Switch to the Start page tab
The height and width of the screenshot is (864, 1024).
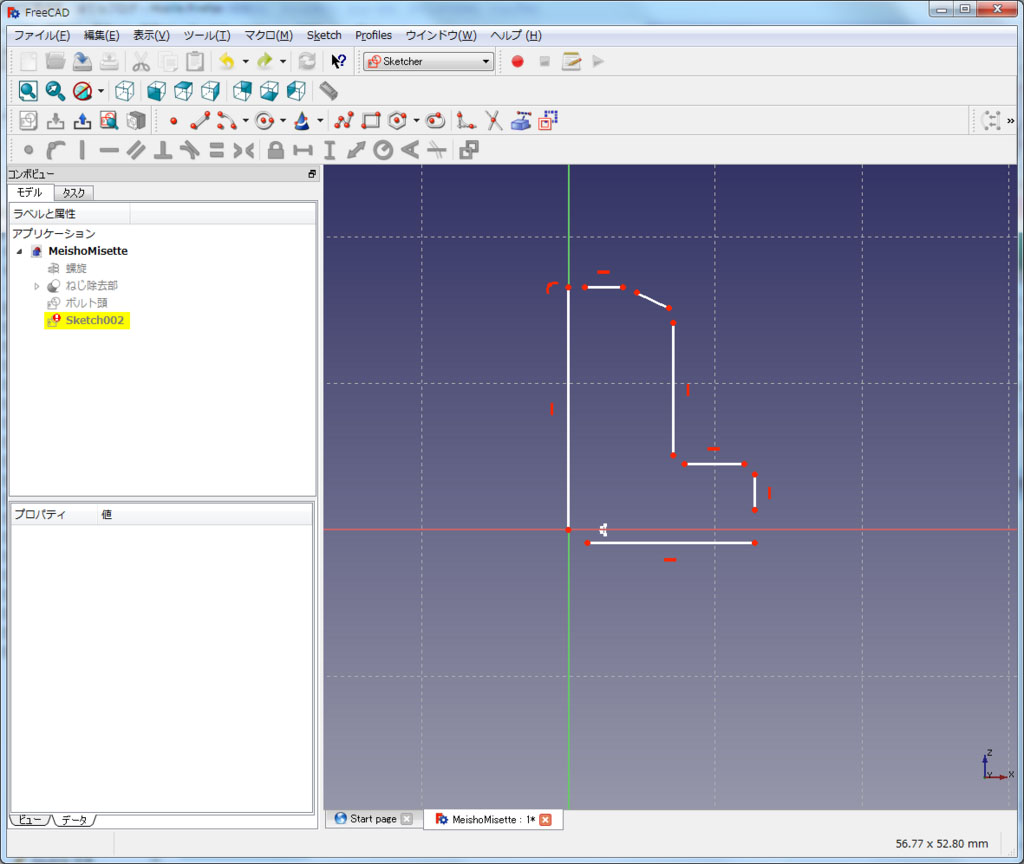coord(374,819)
